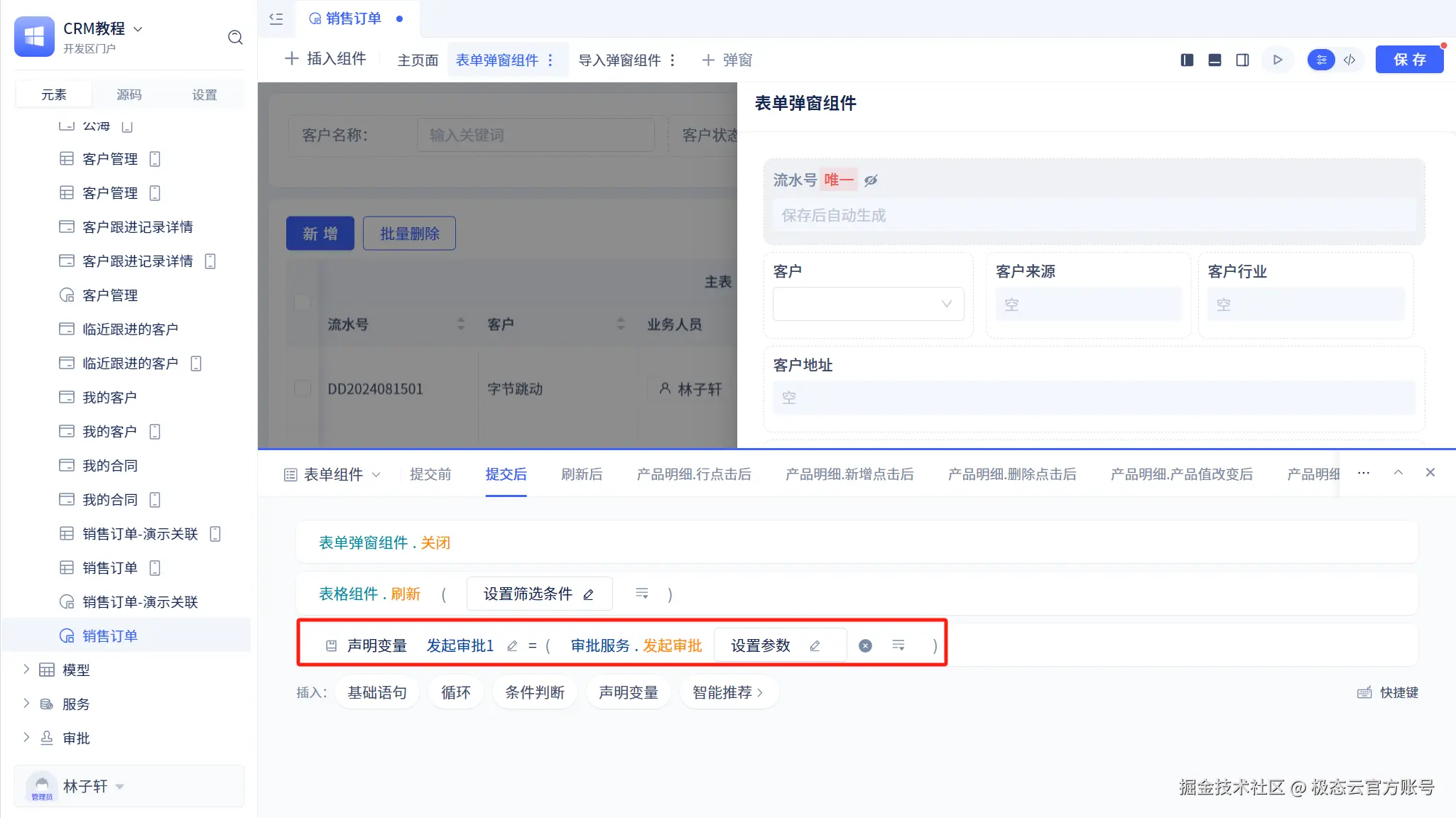Click the edit pencil next to 发起审批1
Image resolution: width=1456 pixels, height=818 pixels.
(512, 645)
